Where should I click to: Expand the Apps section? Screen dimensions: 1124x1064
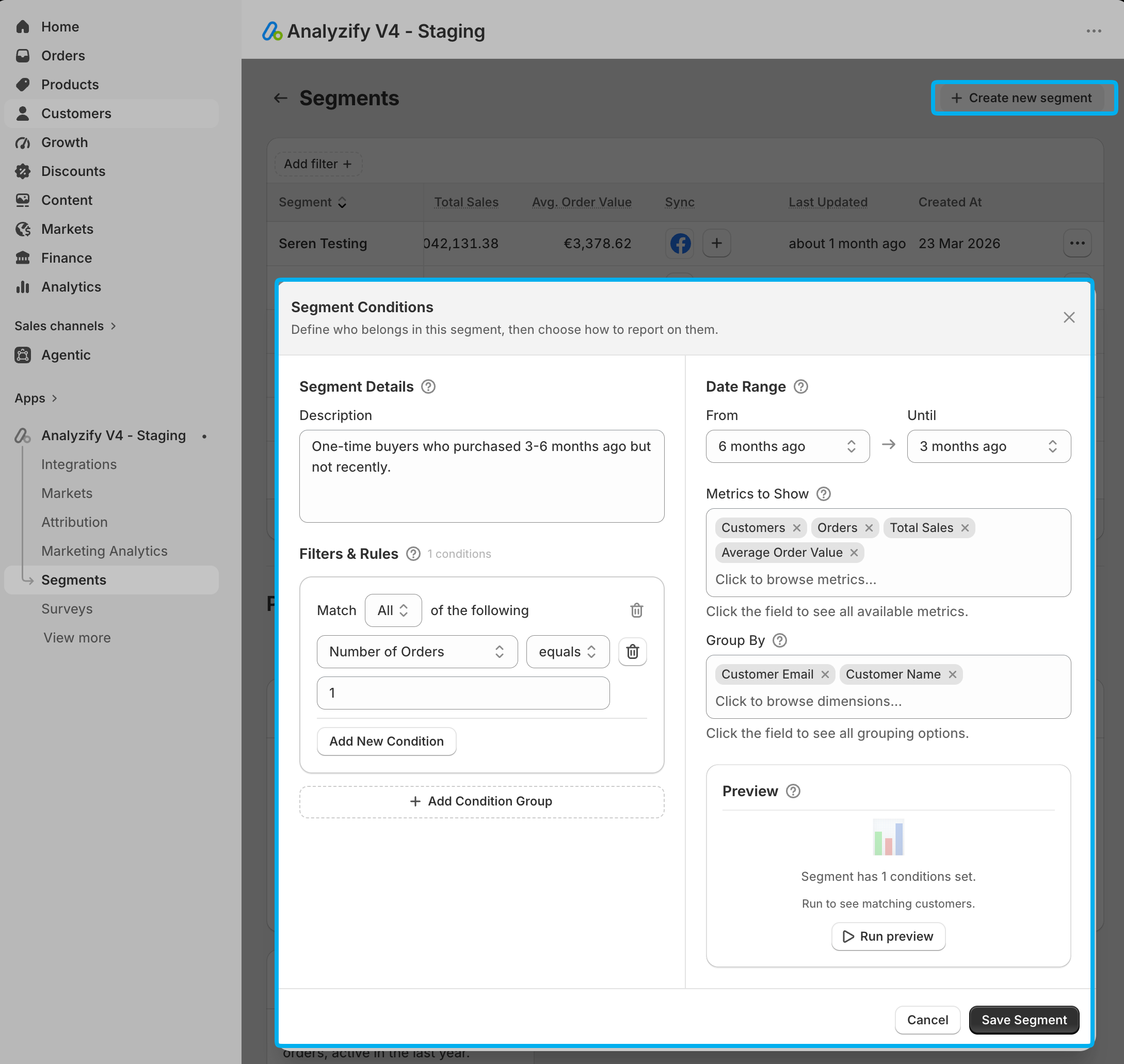click(36, 398)
